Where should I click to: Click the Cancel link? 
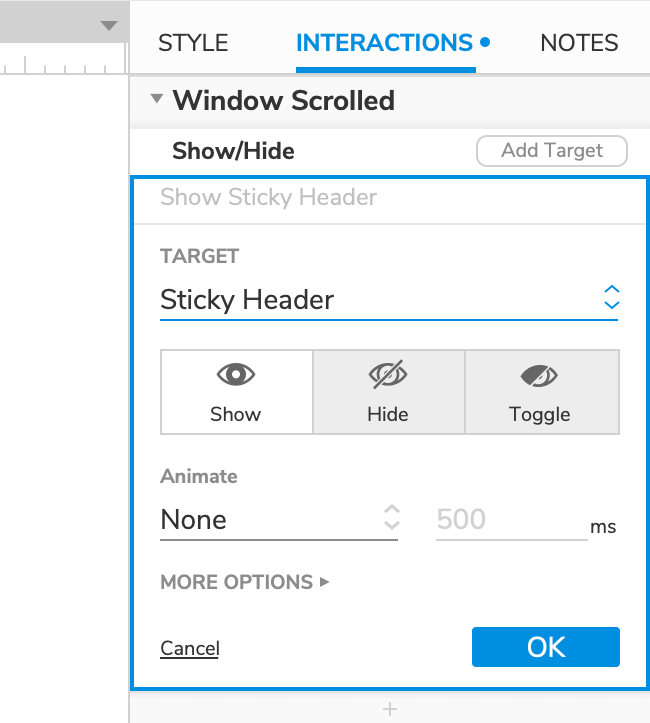190,648
